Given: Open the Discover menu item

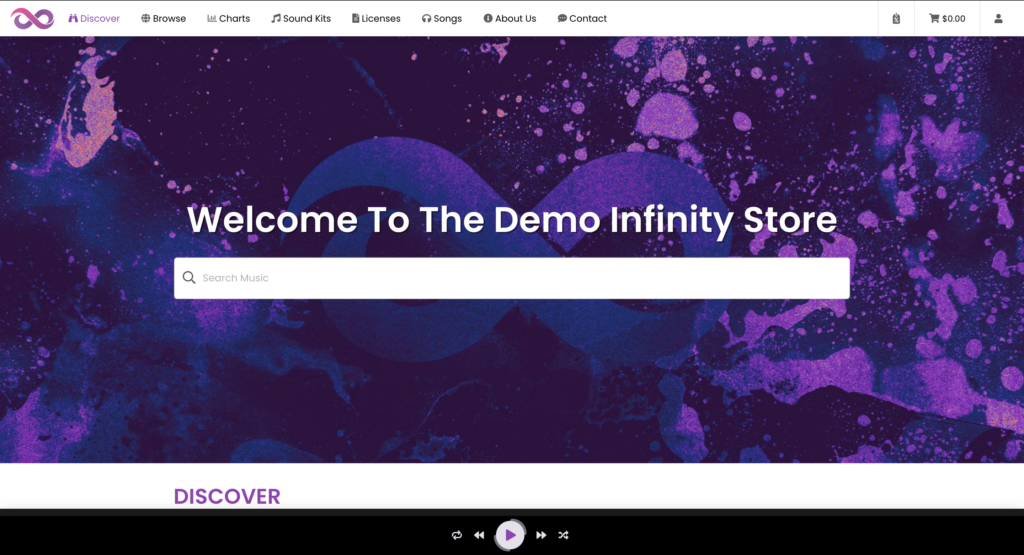Looking at the screenshot, I should click(x=94, y=18).
